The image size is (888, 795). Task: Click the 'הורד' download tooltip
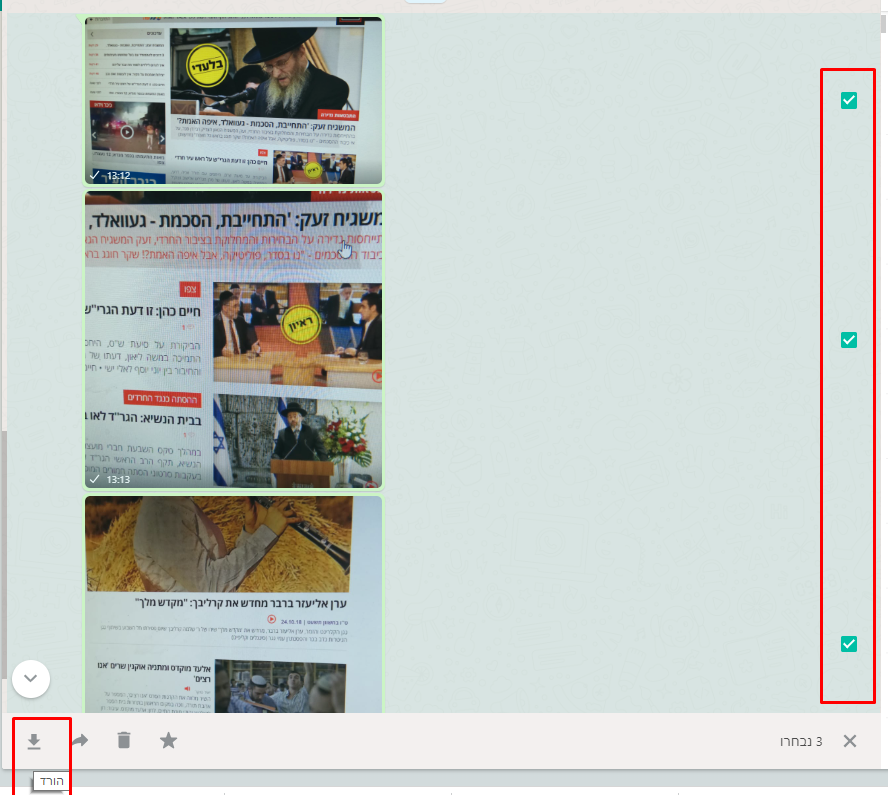pyautogui.click(x=50, y=781)
